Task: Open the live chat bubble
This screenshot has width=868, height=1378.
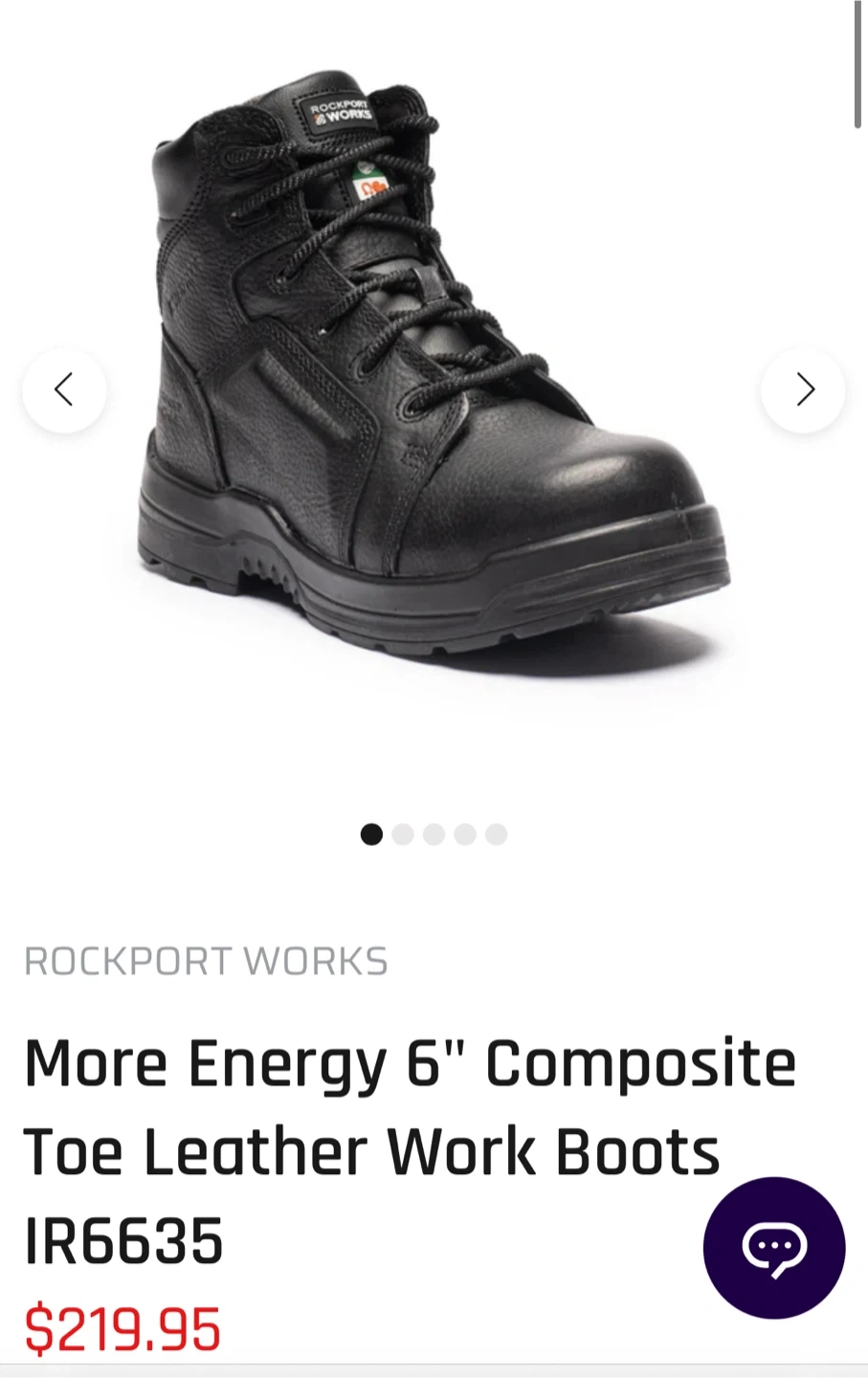Action: click(774, 1248)
